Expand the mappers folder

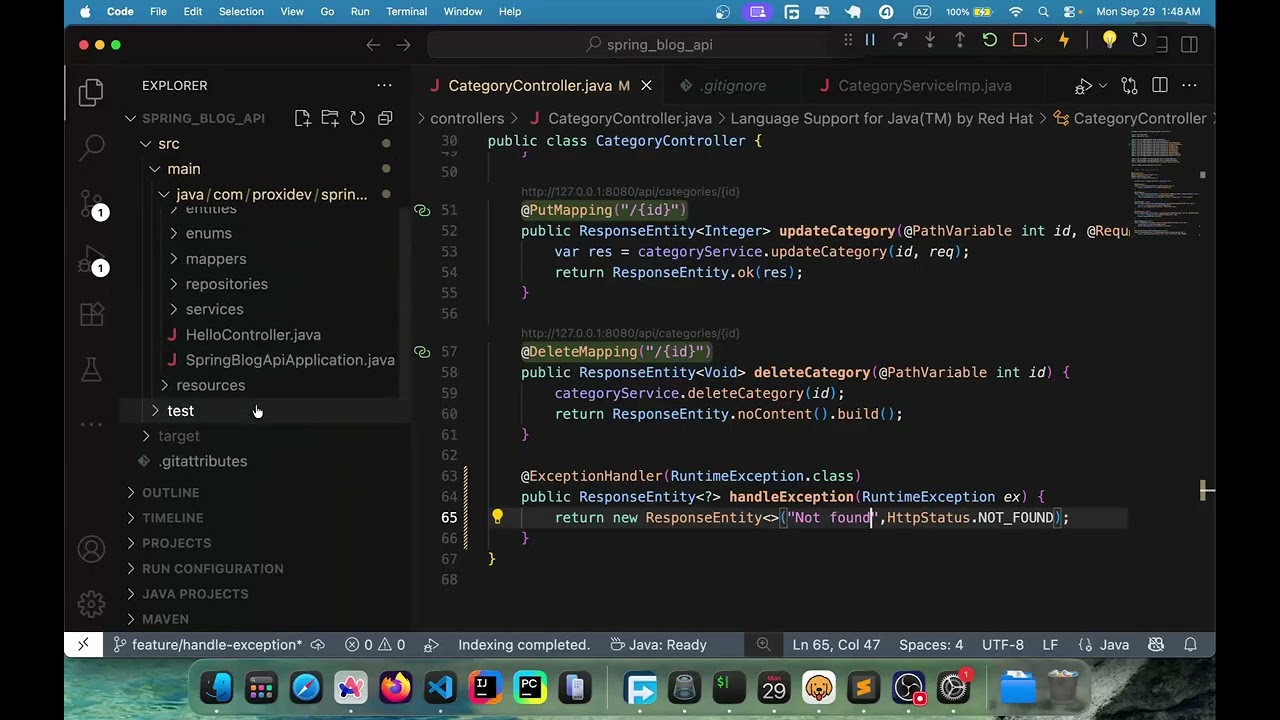174,259
